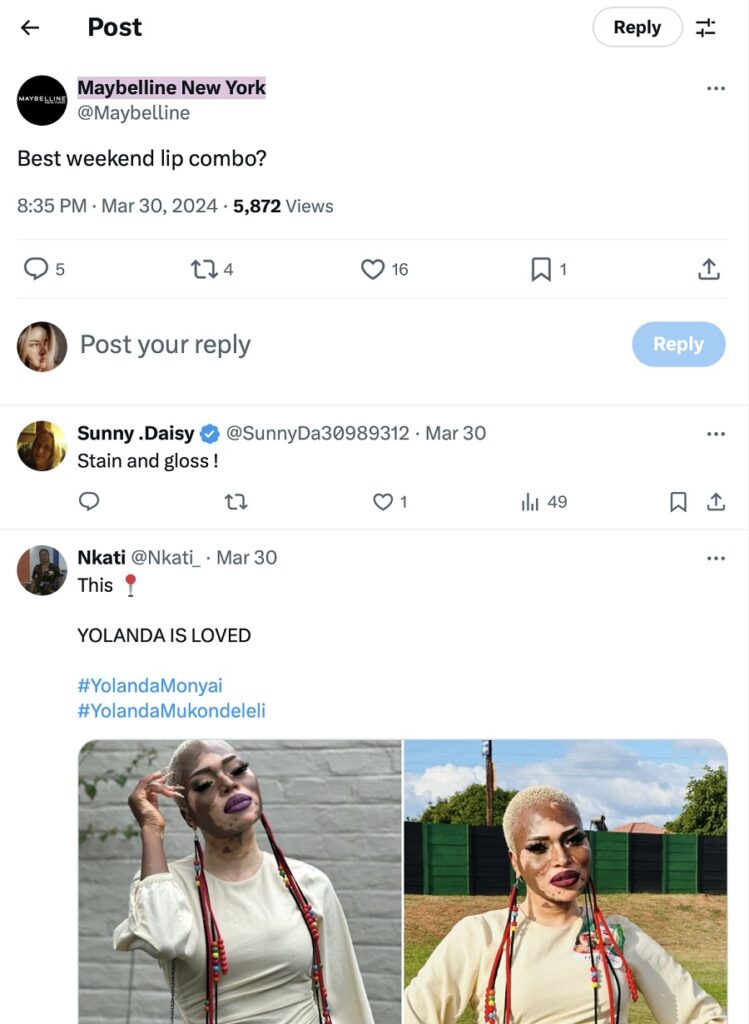749x1024 pixels.
Task: Repost the Maybelline post
Action: (x=204, y=269)
